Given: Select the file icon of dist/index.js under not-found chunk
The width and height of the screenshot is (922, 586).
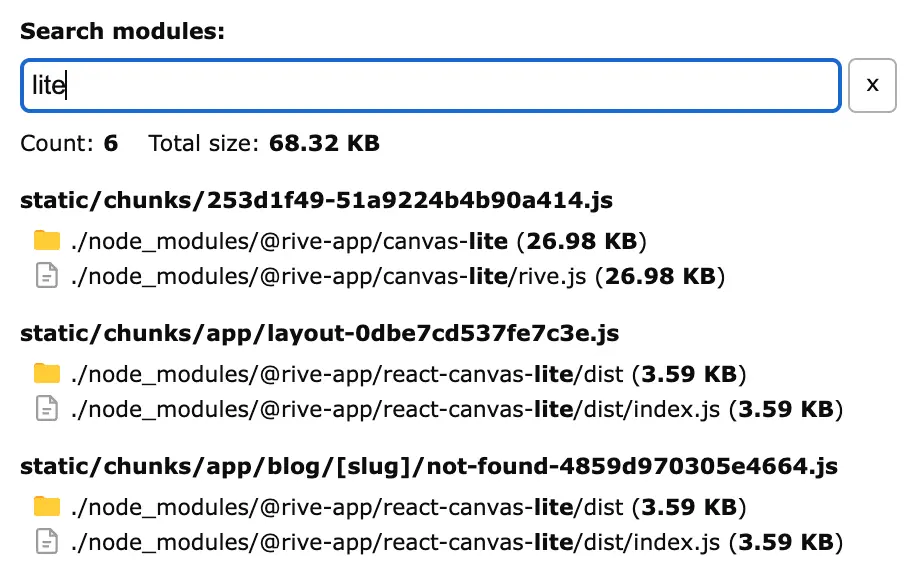Looking at the screenshot, I should pos(47,541).
